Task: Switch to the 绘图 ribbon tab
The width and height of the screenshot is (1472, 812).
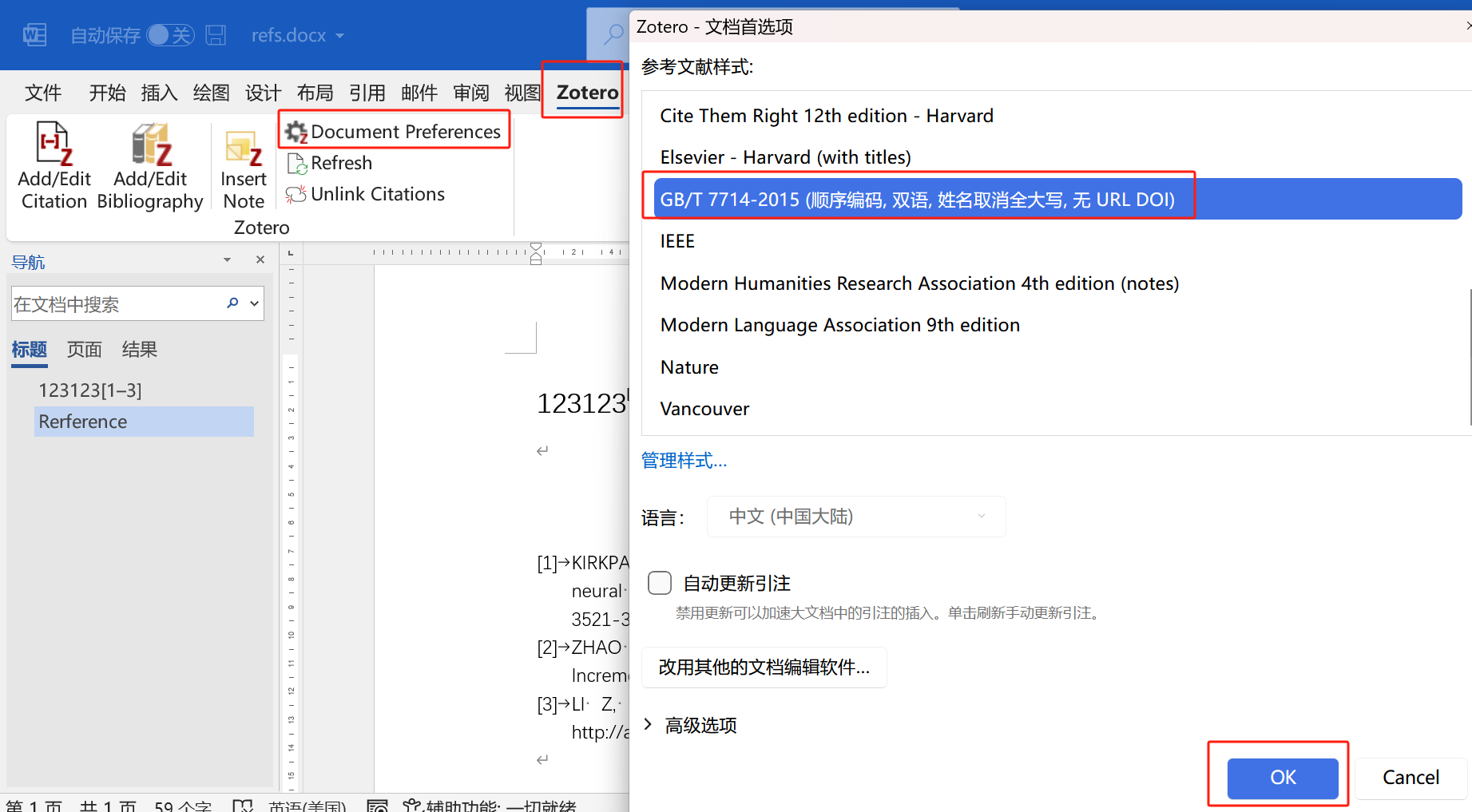Action: [211, 93]
